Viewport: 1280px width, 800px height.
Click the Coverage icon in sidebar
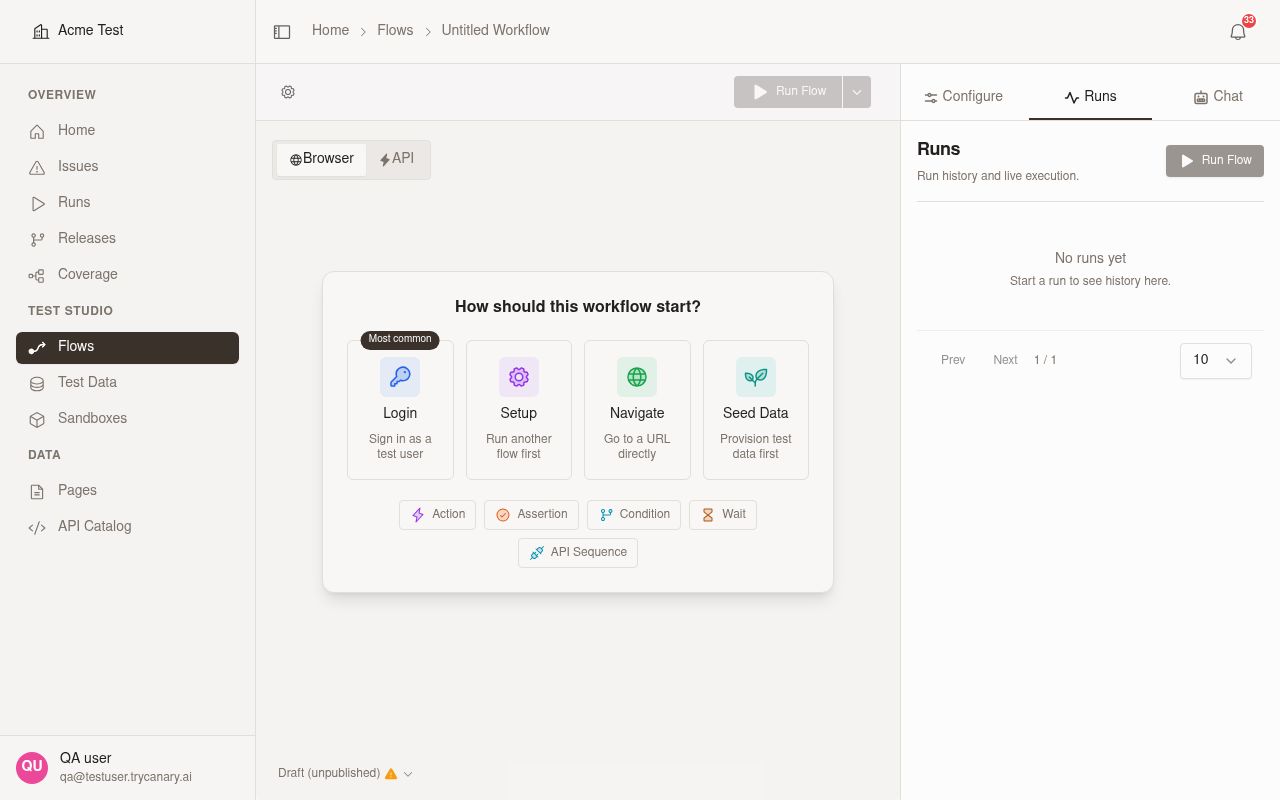pyautogui.click(x=37, y=275)
